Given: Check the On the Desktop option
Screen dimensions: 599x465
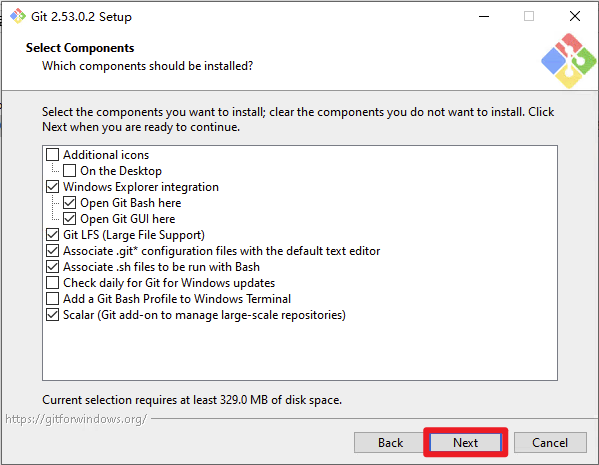Looking at the screenshot, I should 70,171.
